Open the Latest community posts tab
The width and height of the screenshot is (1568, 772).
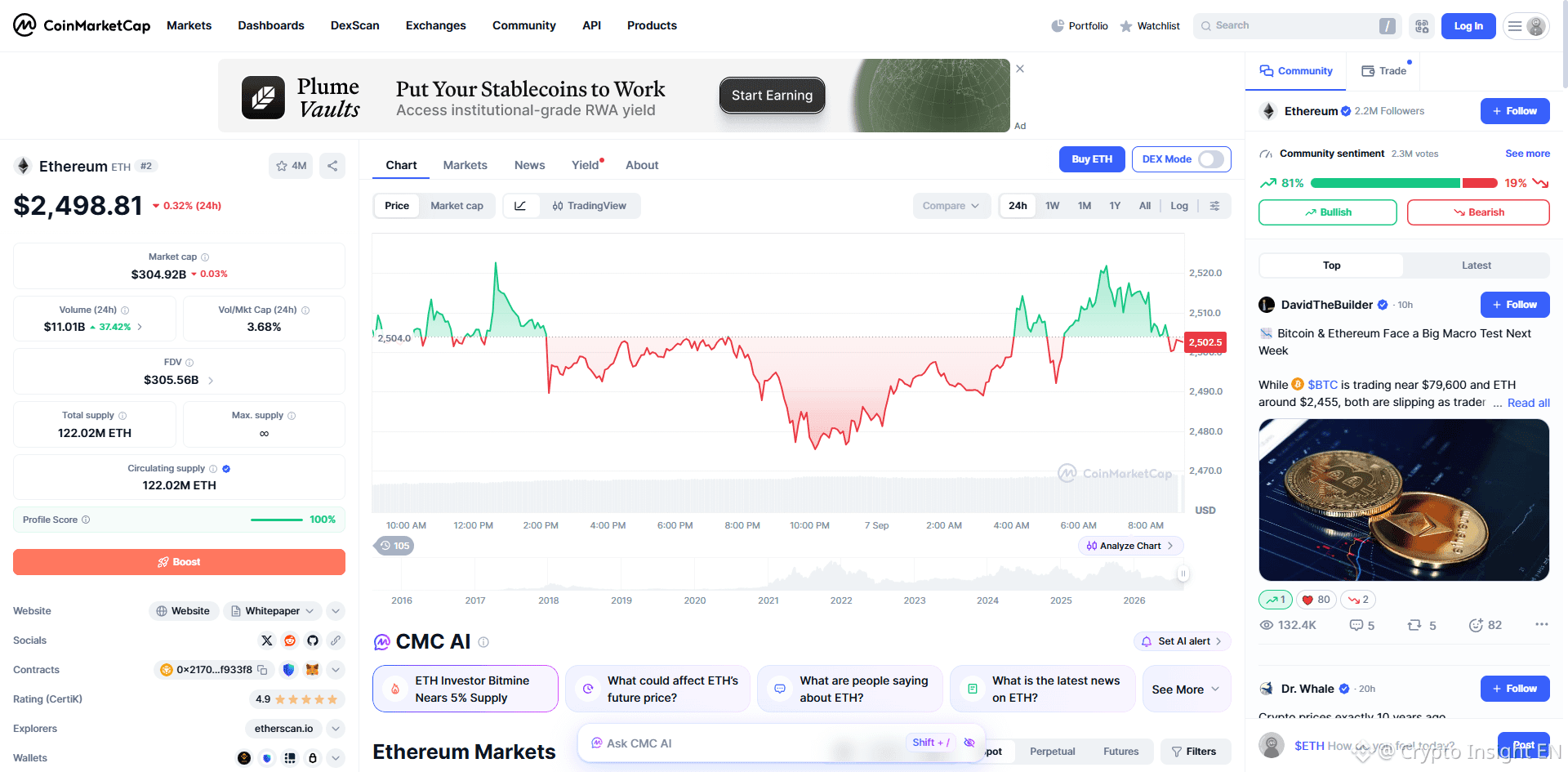click(x=1476, y=266)
